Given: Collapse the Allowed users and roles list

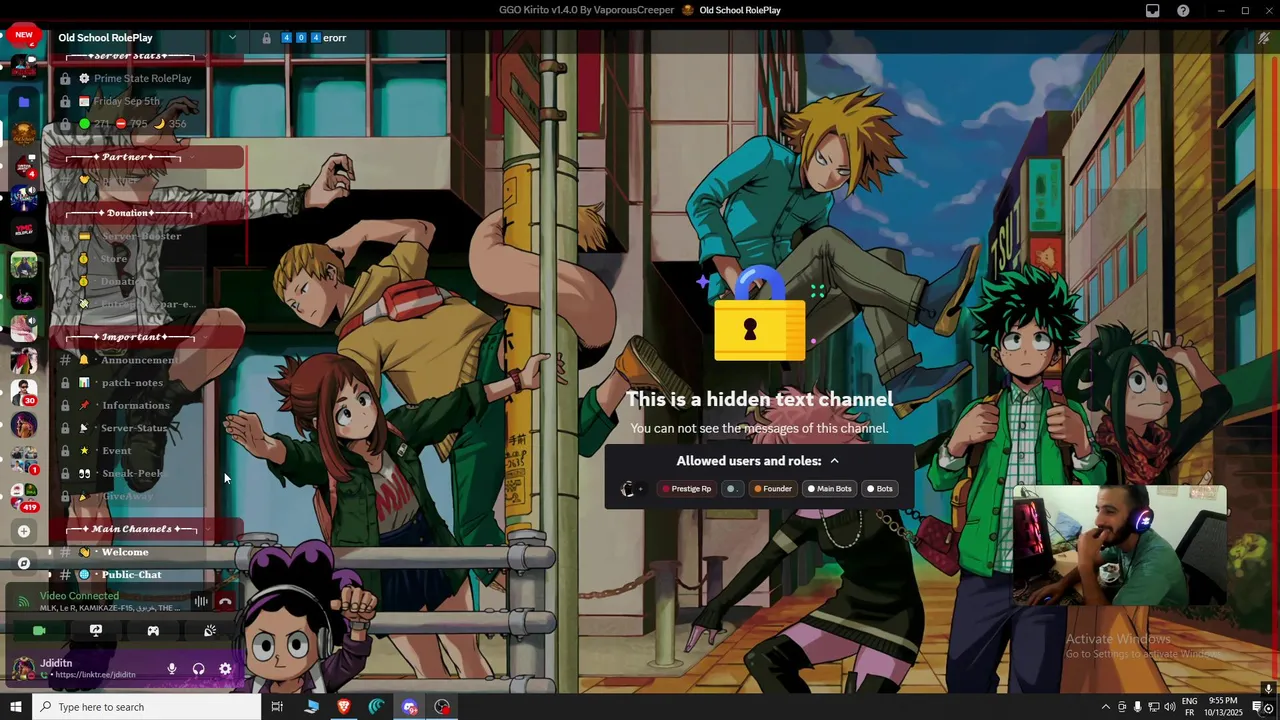Looking at the screenshot, I should 758,461.
